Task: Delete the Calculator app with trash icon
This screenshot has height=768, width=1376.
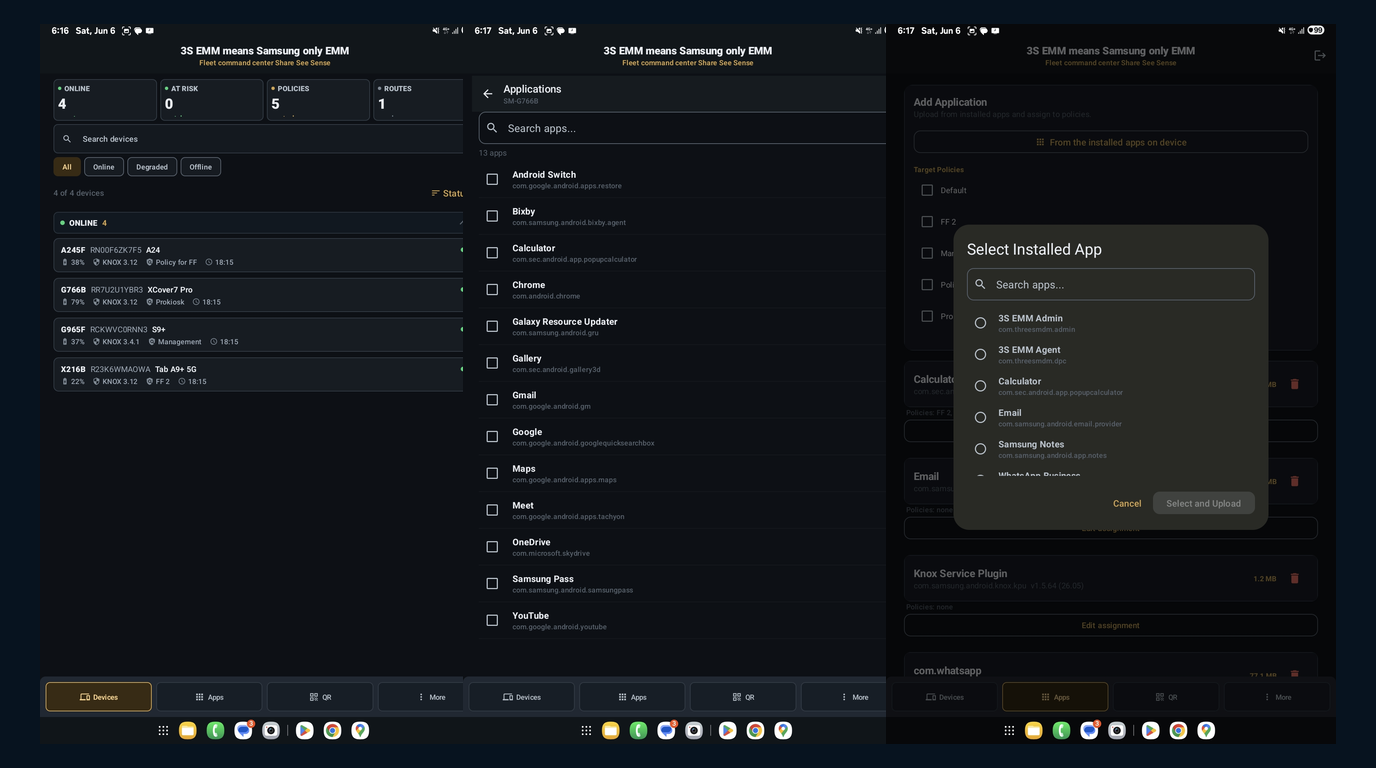Action: coord(1295,384)
